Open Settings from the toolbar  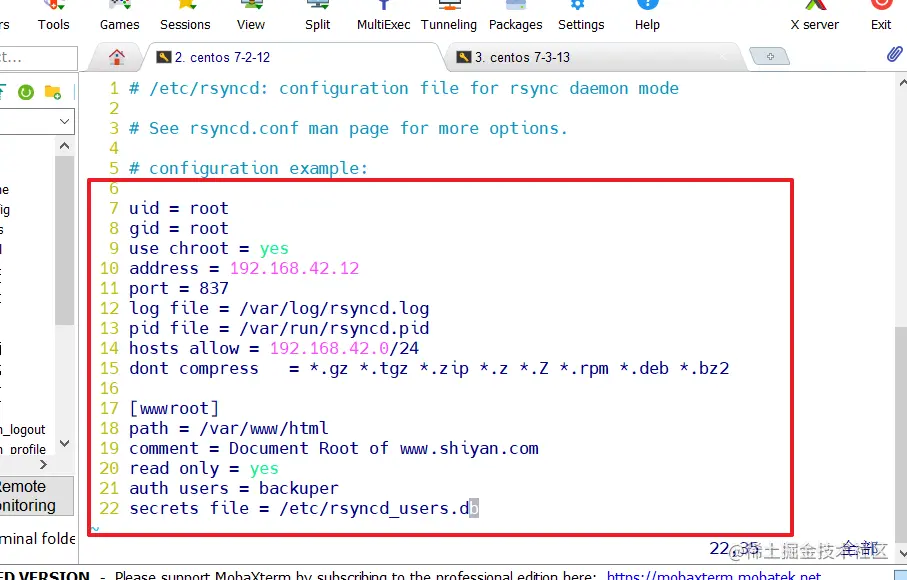(x=581, y=16)
